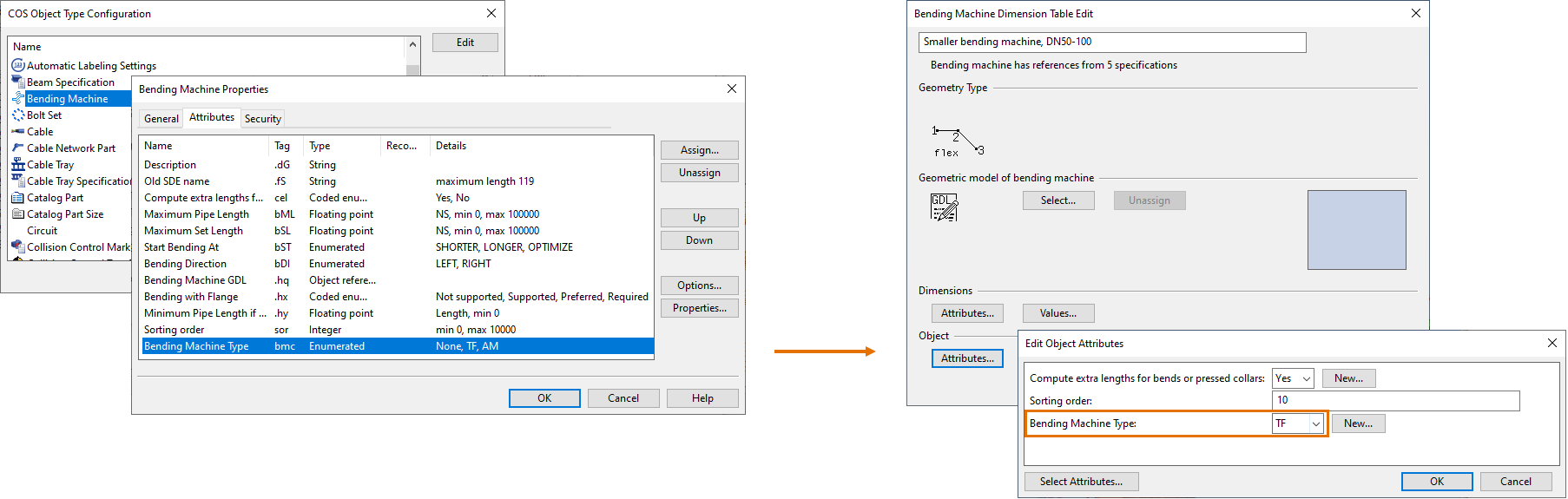The image size is (1568, 499).
Task: Click the Collision Control Mark icon
Action: pyautogui.click(x=17, y=247)
